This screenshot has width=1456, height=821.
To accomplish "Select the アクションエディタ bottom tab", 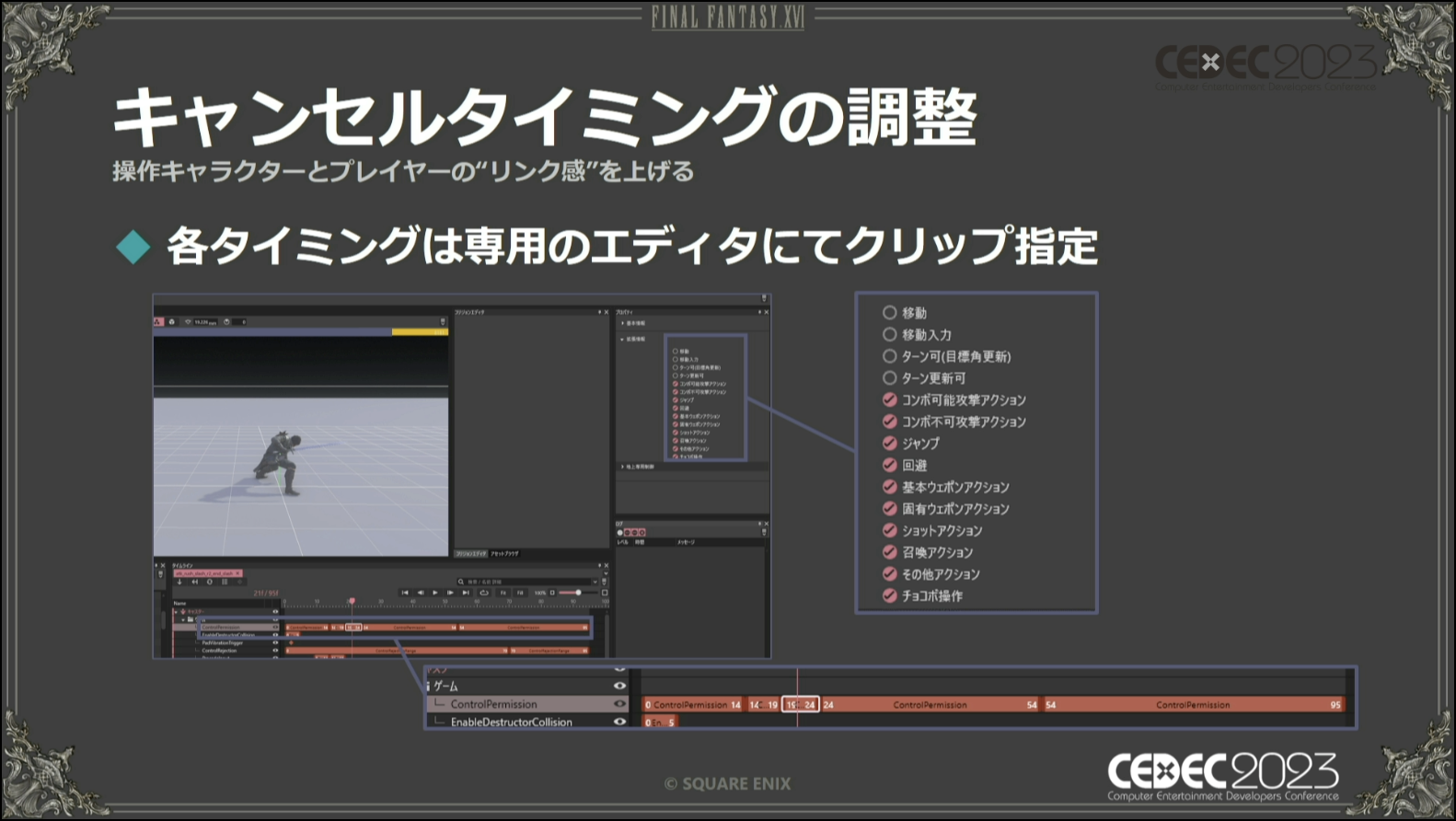I will pyautogui.click(x=471, y=554).
